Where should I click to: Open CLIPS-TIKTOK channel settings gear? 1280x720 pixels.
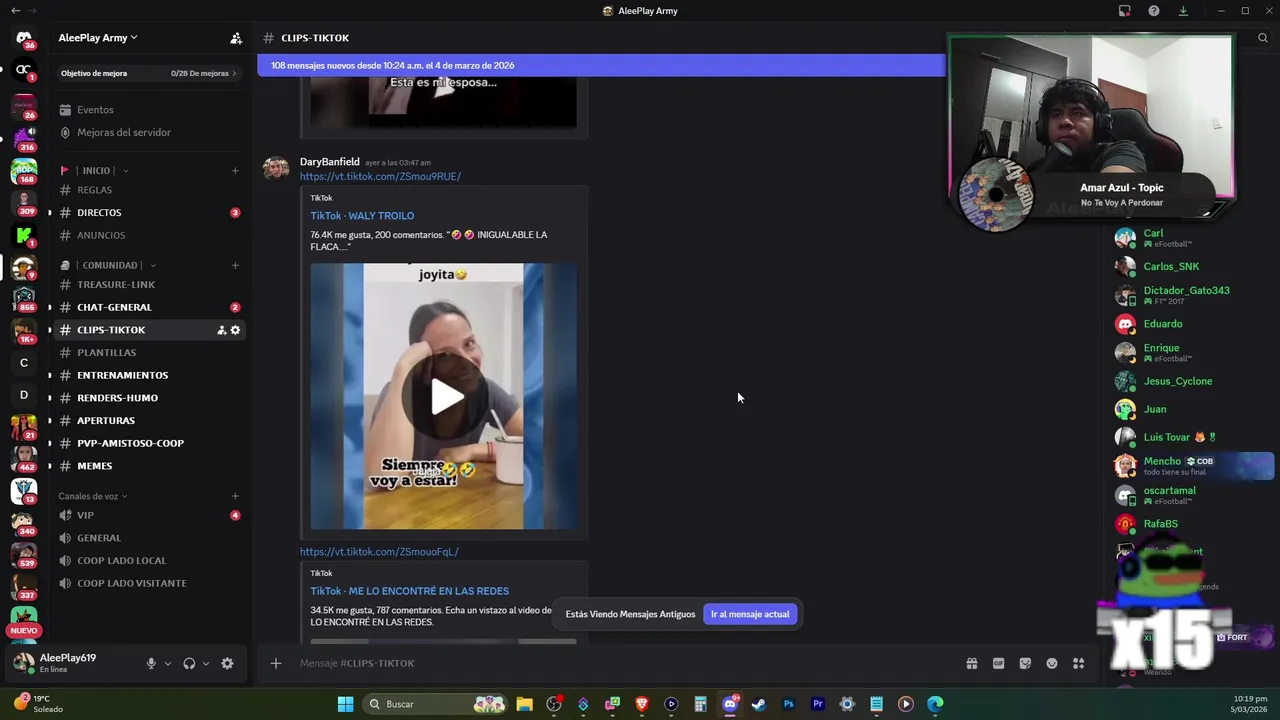point(235,330)
